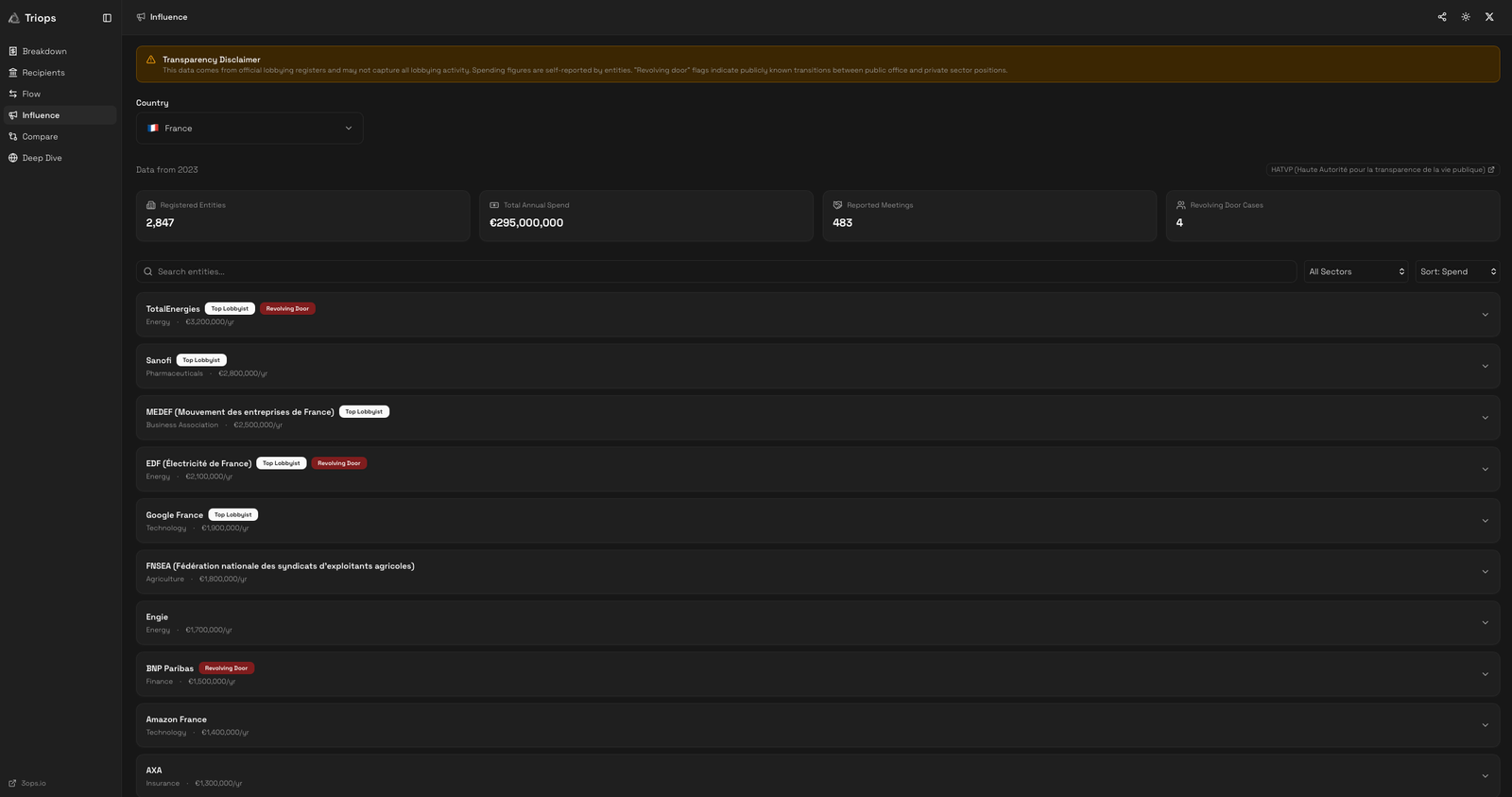
Task: Open the Flow section icon
Action: pyautogui.click(x=13, y=94)
